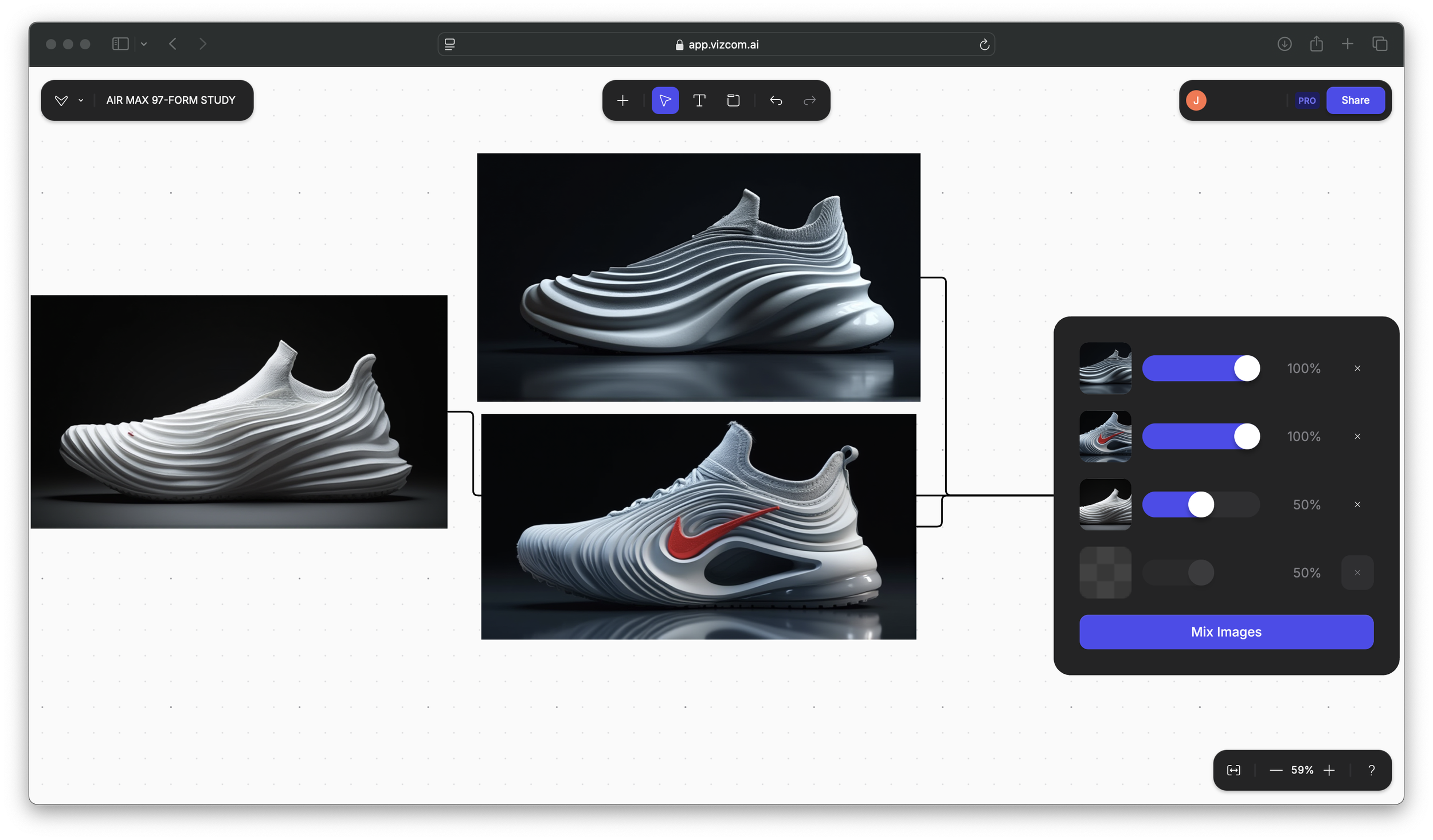Open help question mark

(x=1371, y=770)
